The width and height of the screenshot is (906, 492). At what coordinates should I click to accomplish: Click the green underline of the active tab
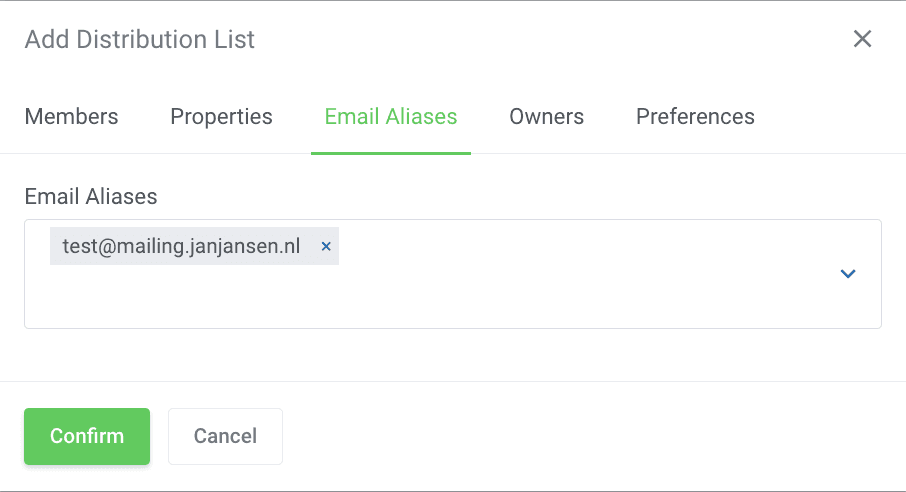click(391, 153)
